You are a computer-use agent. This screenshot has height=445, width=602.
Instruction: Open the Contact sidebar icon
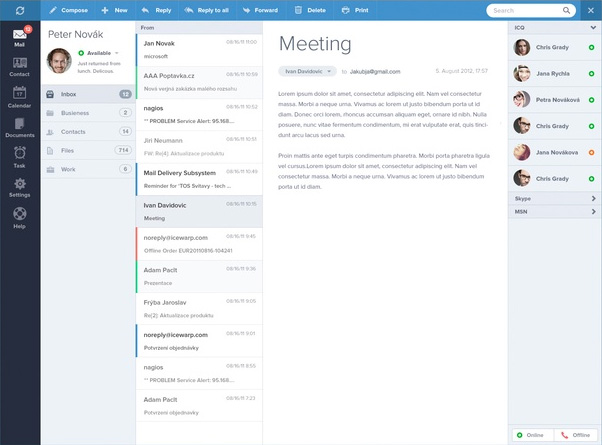tap(19, 67)
